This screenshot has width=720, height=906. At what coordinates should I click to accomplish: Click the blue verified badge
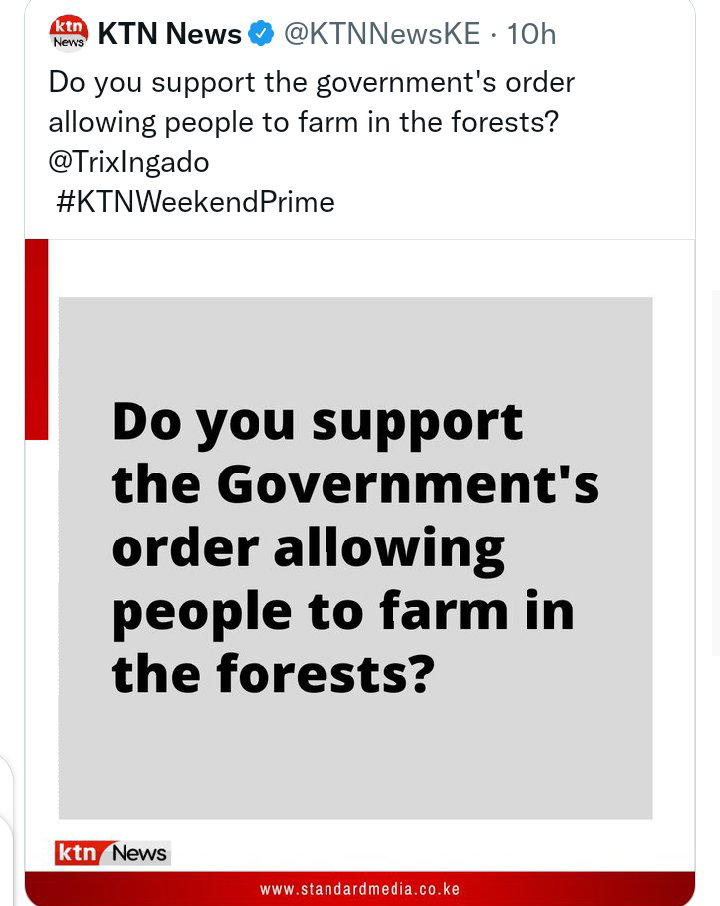point(261,34)
